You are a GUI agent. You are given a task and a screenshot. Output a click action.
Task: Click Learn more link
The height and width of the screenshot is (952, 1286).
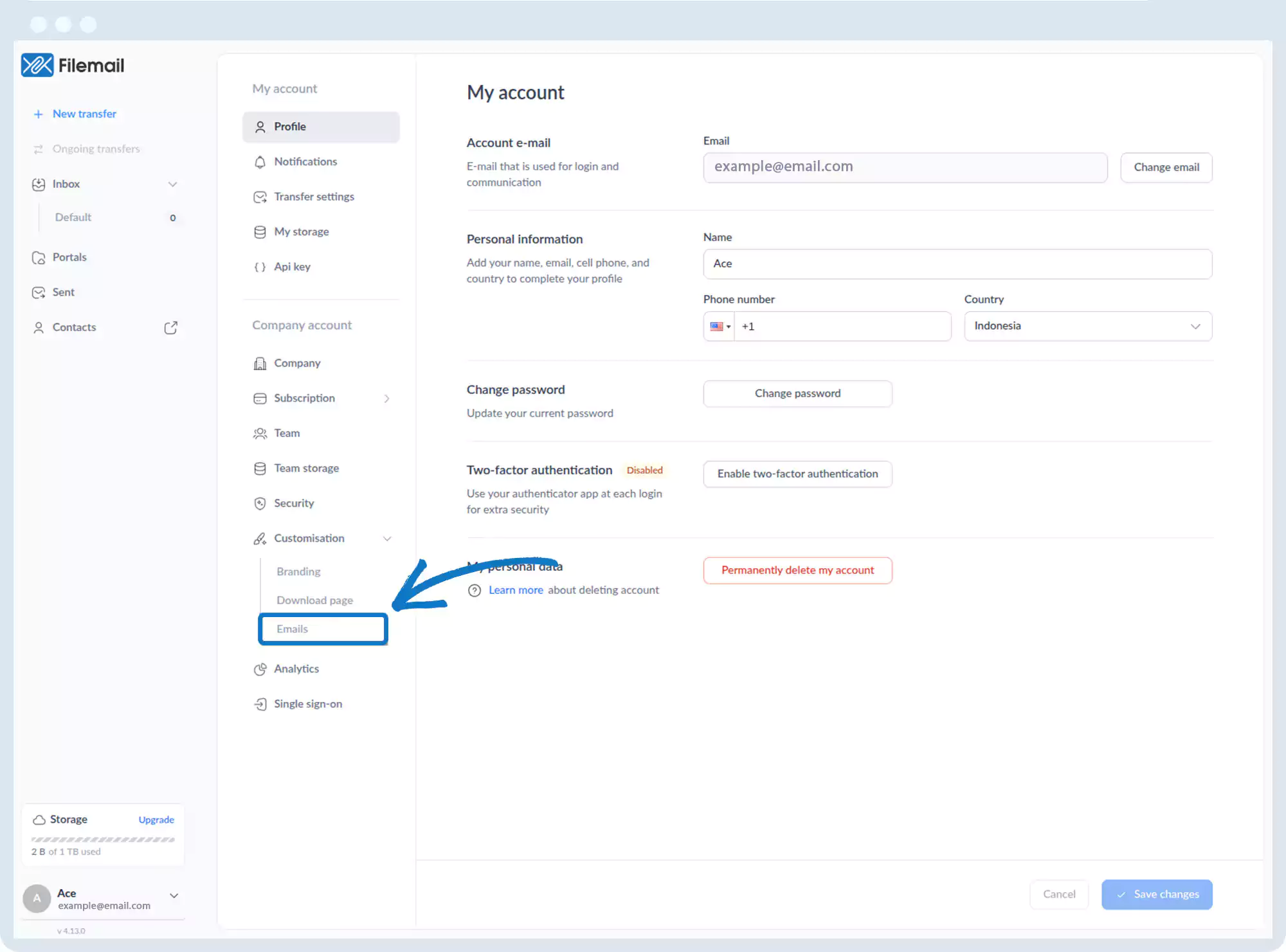point(516,590)
